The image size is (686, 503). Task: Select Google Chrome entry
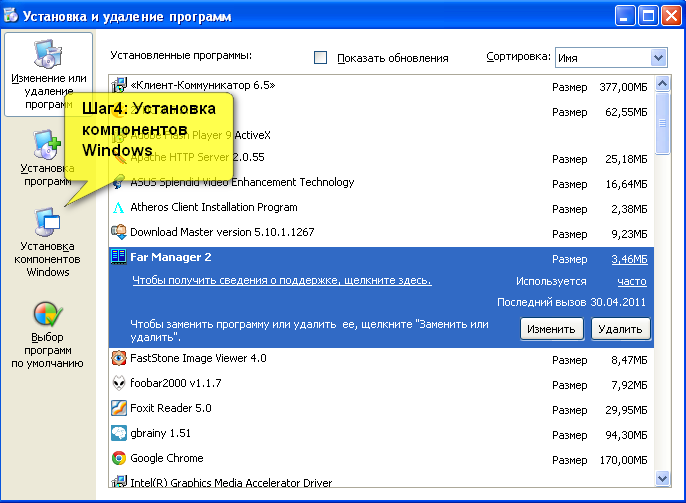pyautogui.click(x=381, y=458)
